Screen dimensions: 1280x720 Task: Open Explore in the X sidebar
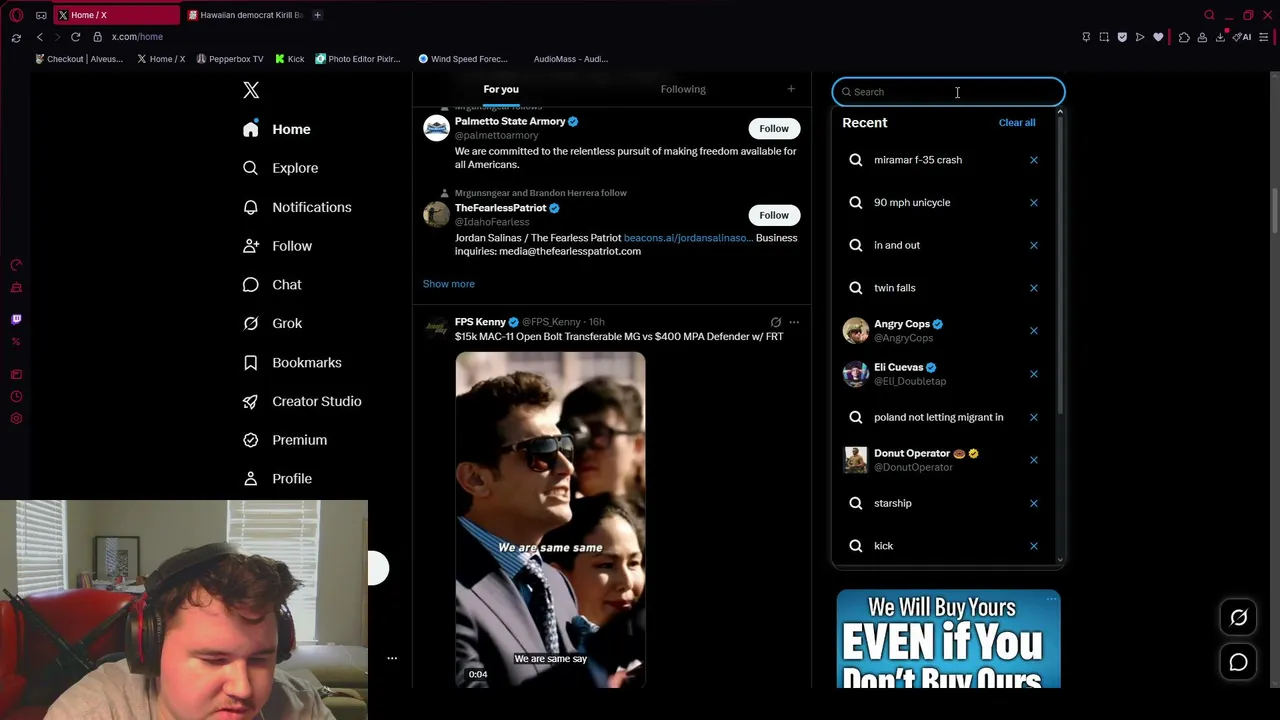pos(281,168)
